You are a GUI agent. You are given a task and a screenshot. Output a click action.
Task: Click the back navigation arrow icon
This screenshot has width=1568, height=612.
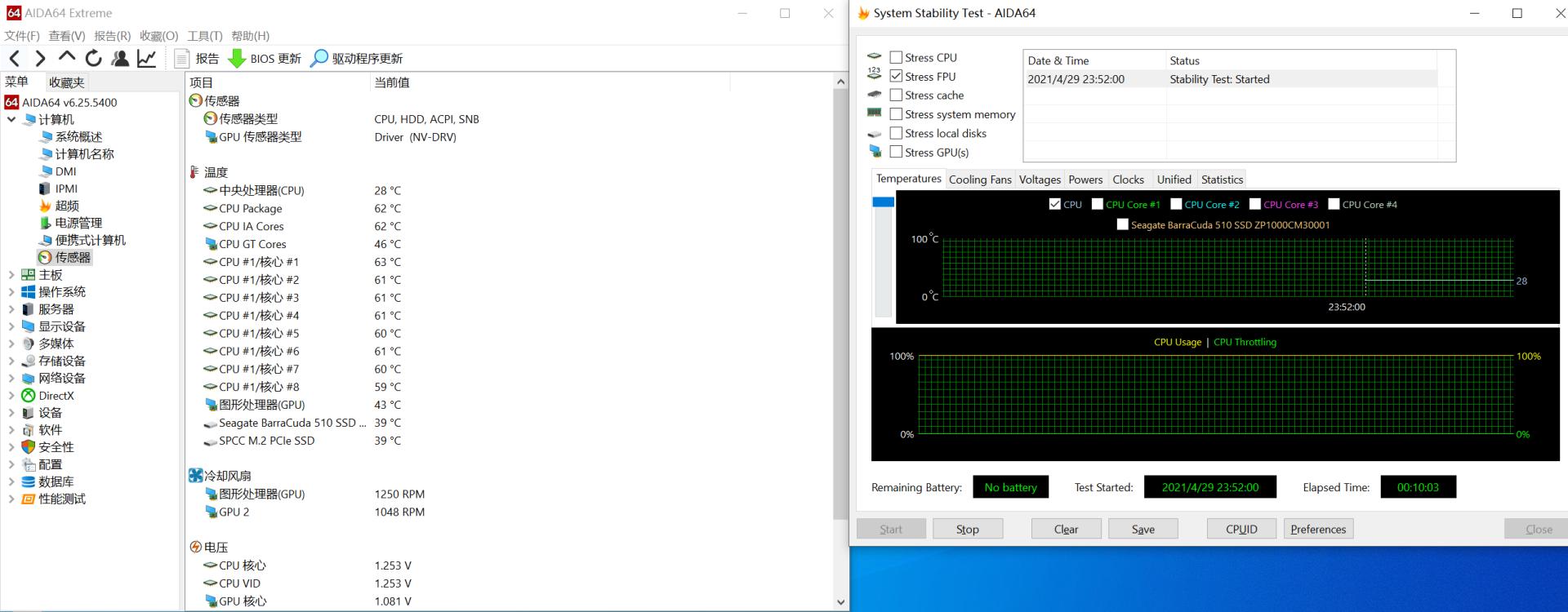[15, 58]
